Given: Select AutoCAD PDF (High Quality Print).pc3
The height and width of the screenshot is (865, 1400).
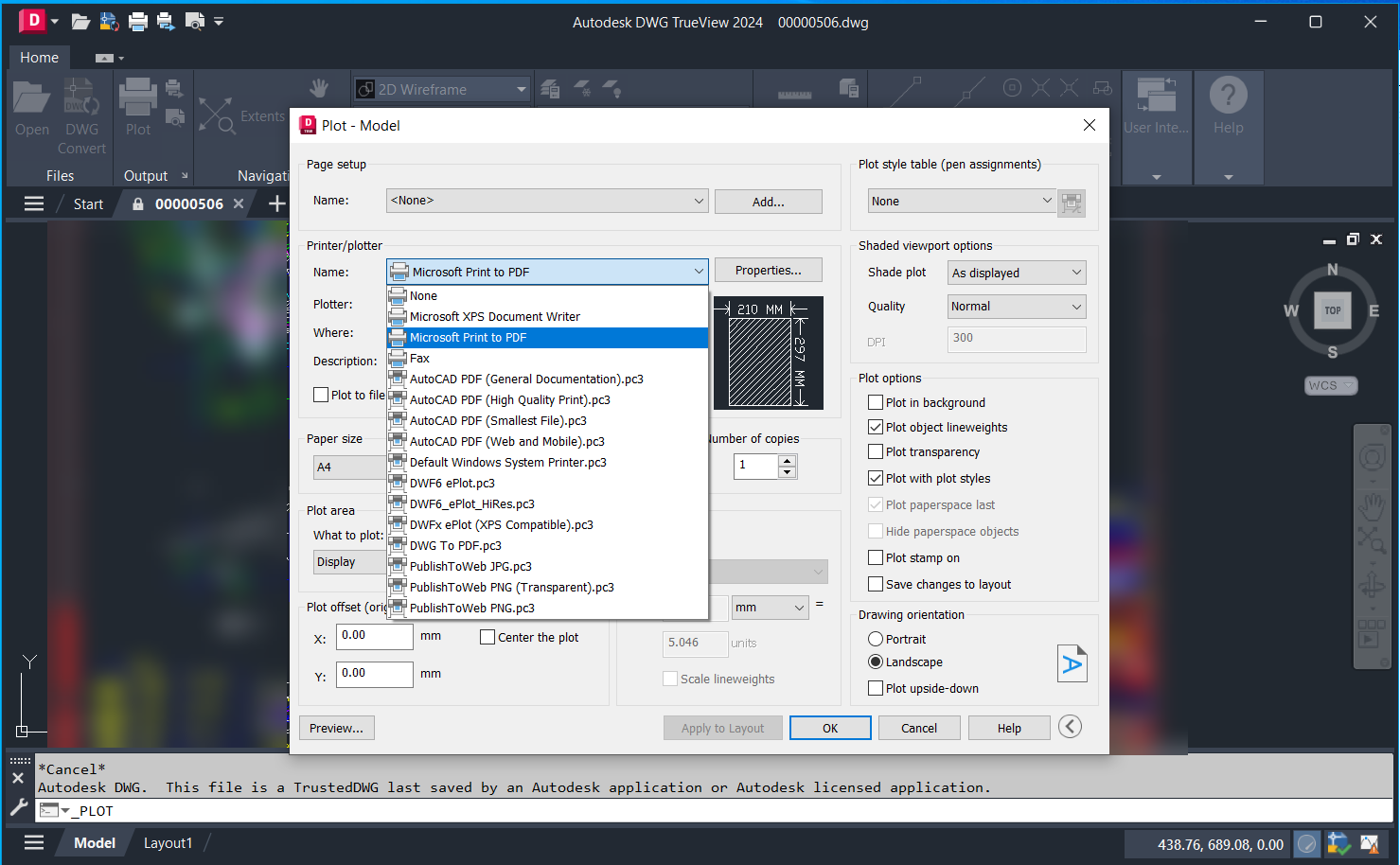Looking at the screenshot, I should click(547, 400).
